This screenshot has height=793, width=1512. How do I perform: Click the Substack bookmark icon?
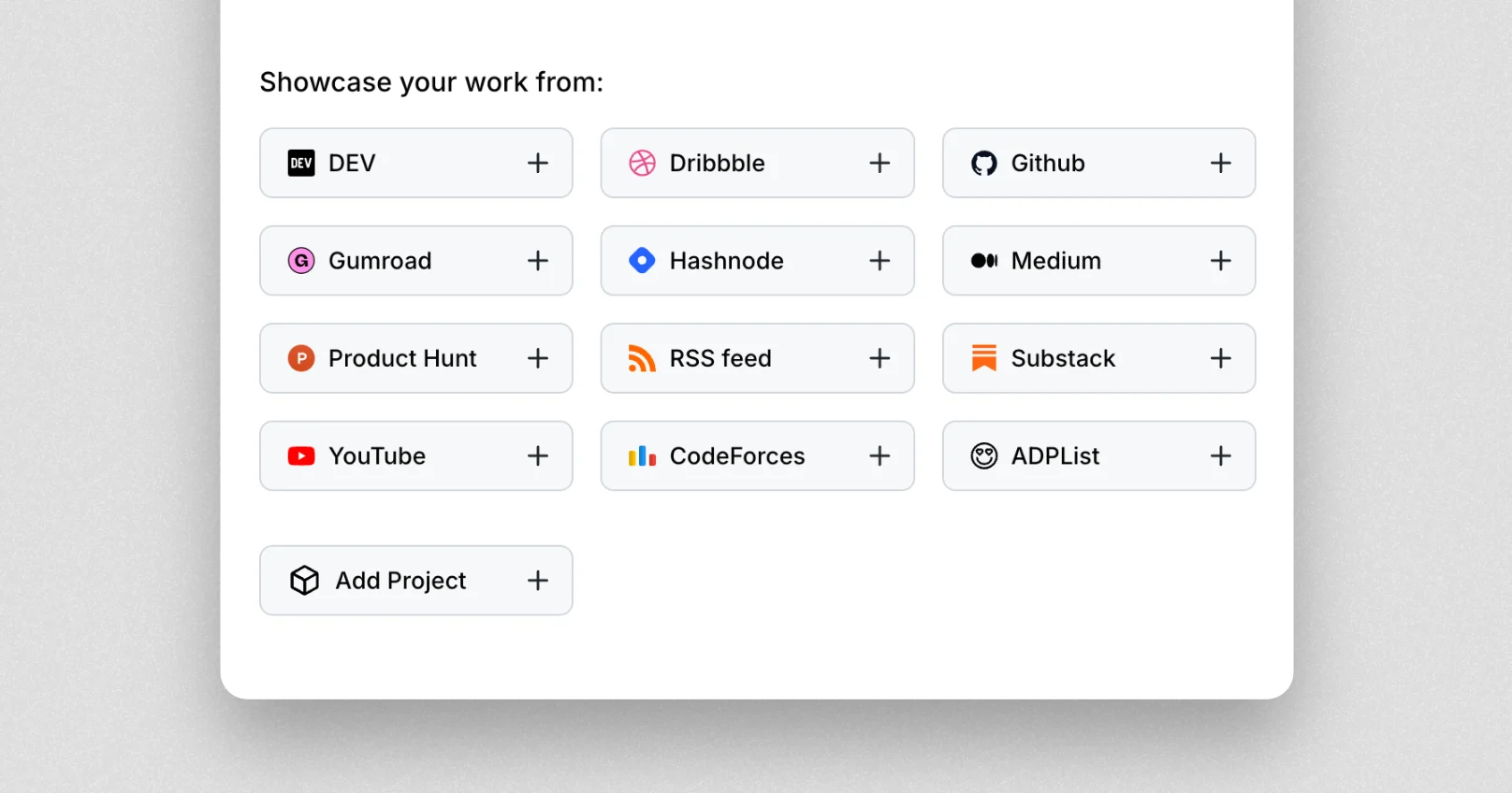click(x=983, y=358)
